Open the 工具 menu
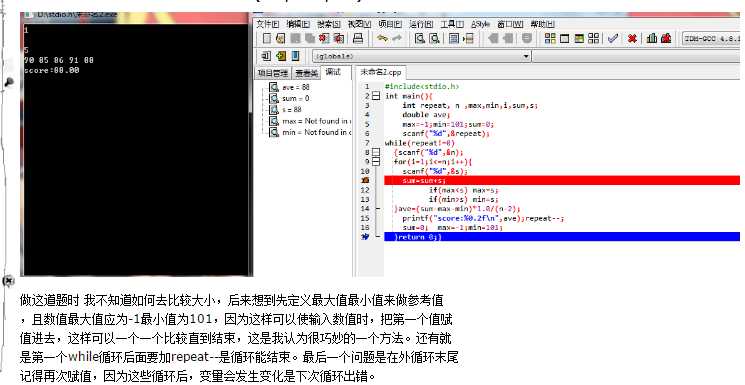 [x=452, y=24]
